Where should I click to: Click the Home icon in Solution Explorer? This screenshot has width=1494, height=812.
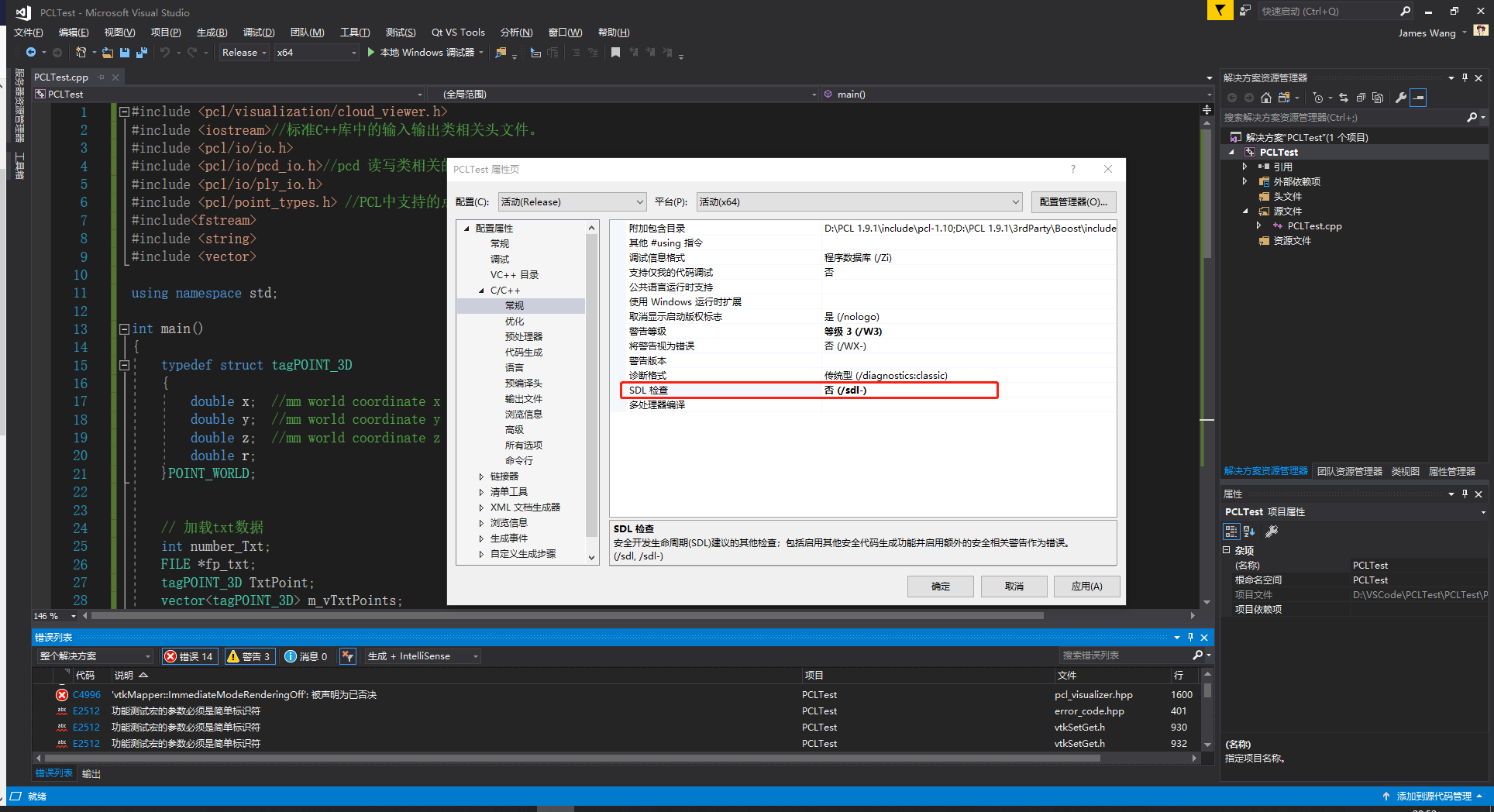(x=1266, y=98)
